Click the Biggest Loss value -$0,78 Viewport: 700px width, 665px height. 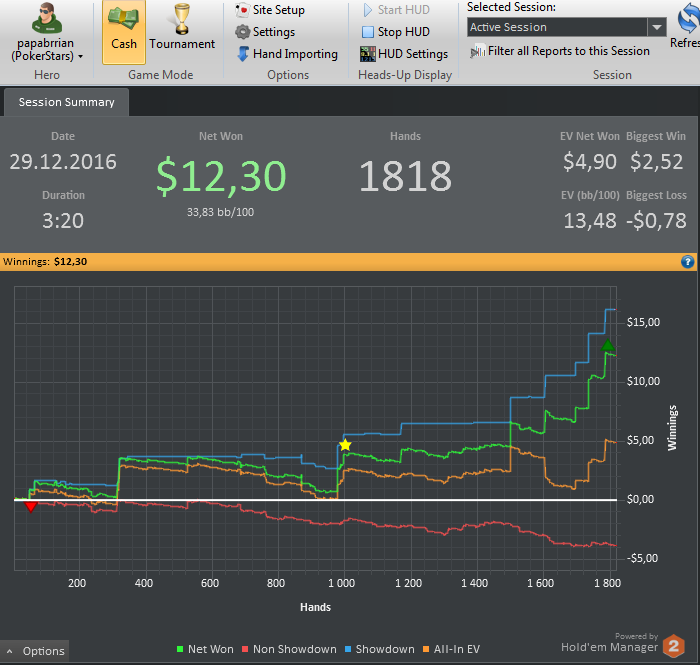(656, 221)
